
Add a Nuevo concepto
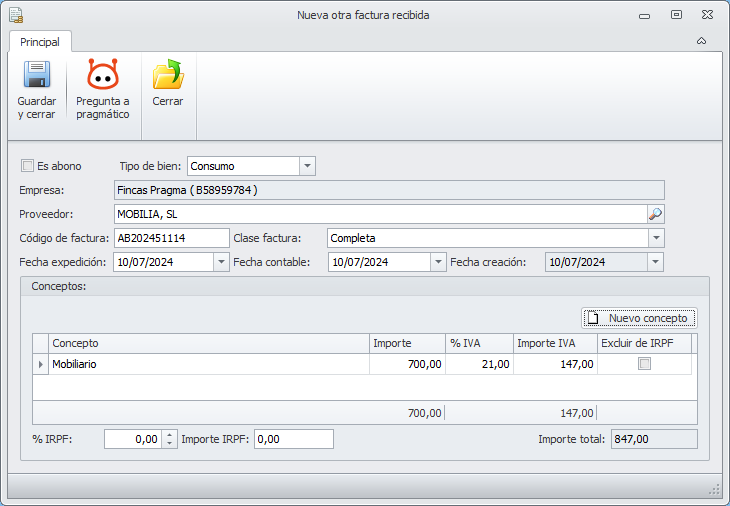pos(639,318)
